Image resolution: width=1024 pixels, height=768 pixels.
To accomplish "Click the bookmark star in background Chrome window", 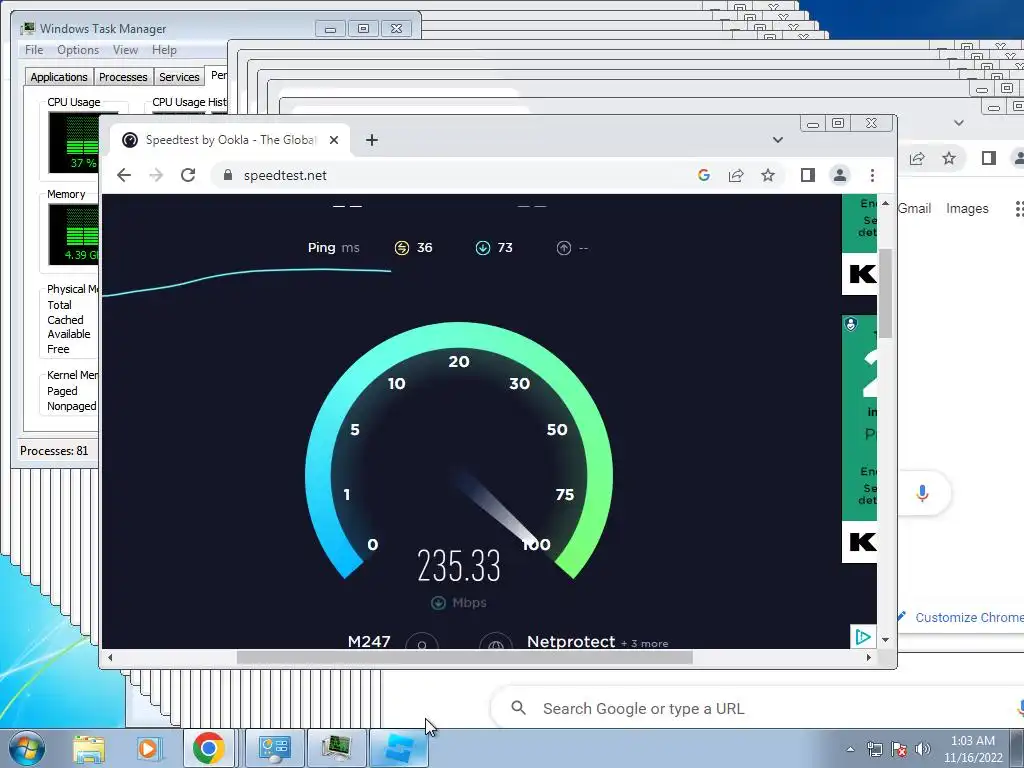I will click(x=949, y=158).
